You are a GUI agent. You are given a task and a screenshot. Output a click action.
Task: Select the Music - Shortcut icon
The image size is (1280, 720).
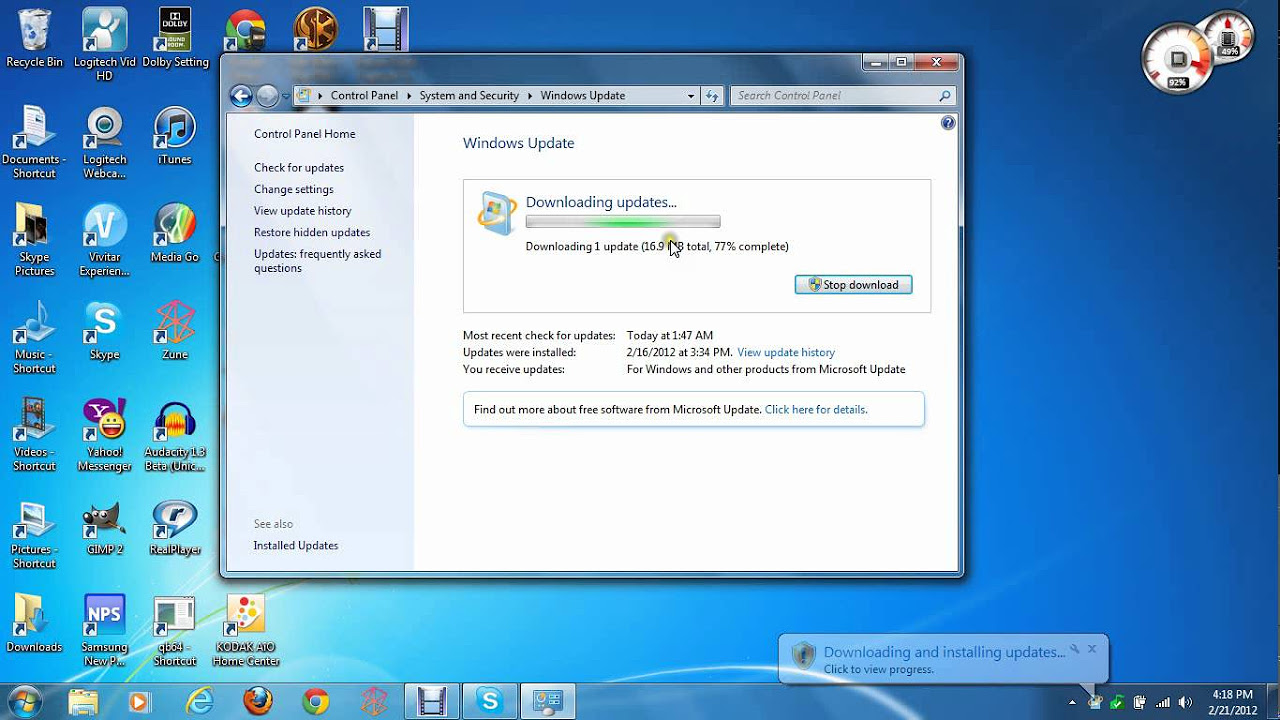pyautogui.click(x=34, y=338)
